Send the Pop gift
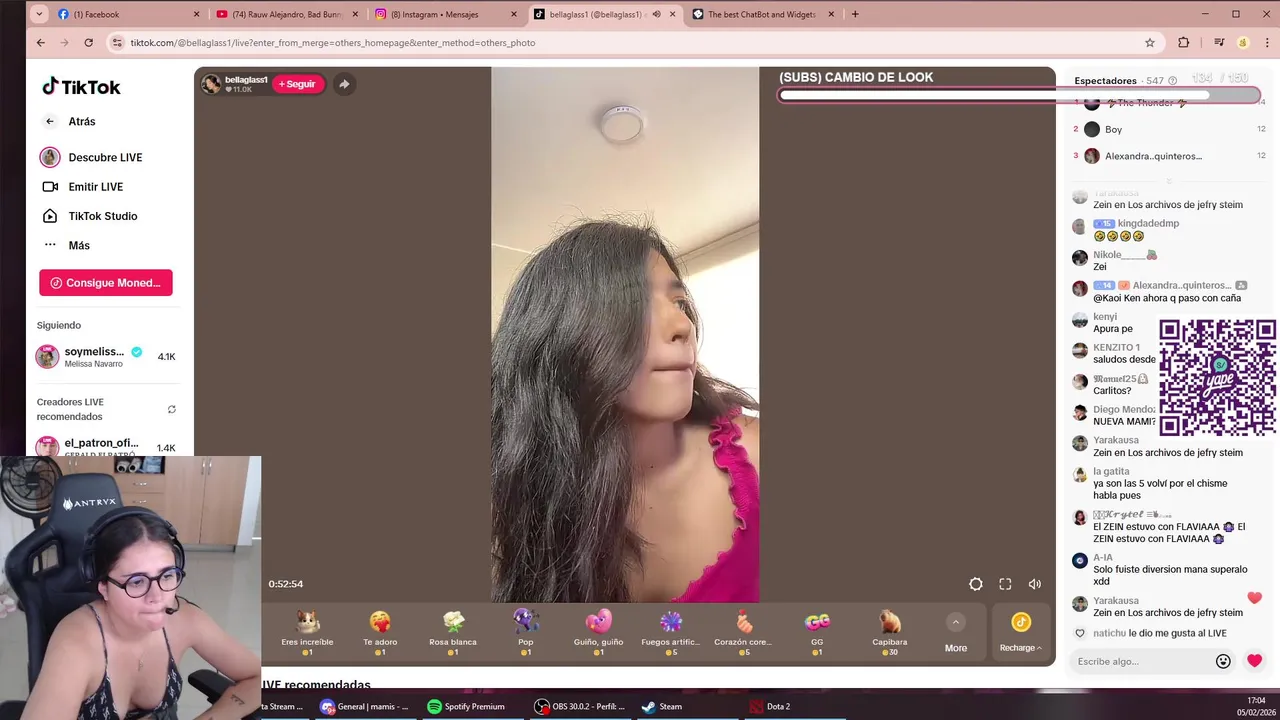This screenshot has height=720, width=1280. tap(526, 632)
